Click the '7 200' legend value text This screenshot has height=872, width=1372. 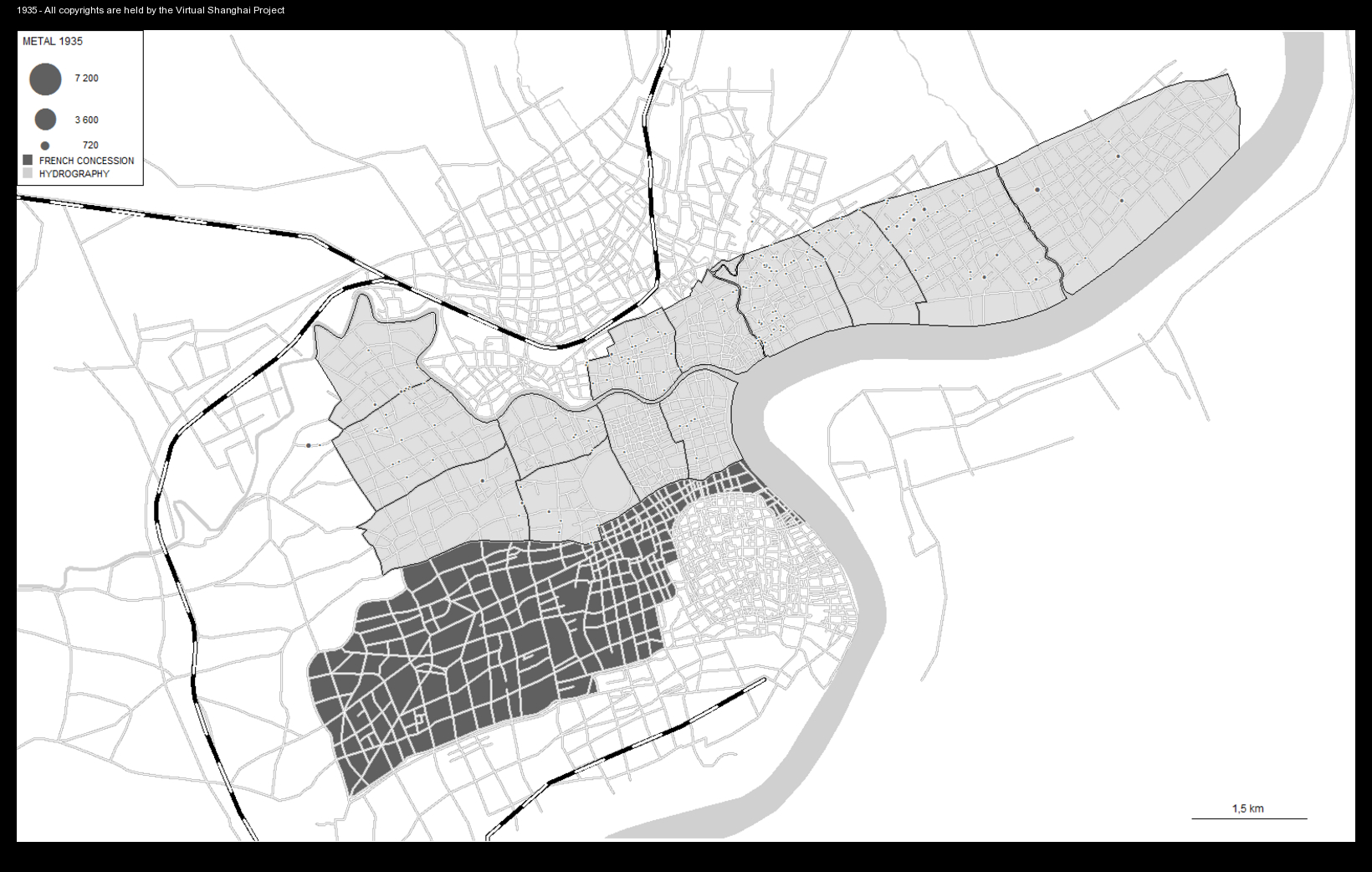[86, 79]
